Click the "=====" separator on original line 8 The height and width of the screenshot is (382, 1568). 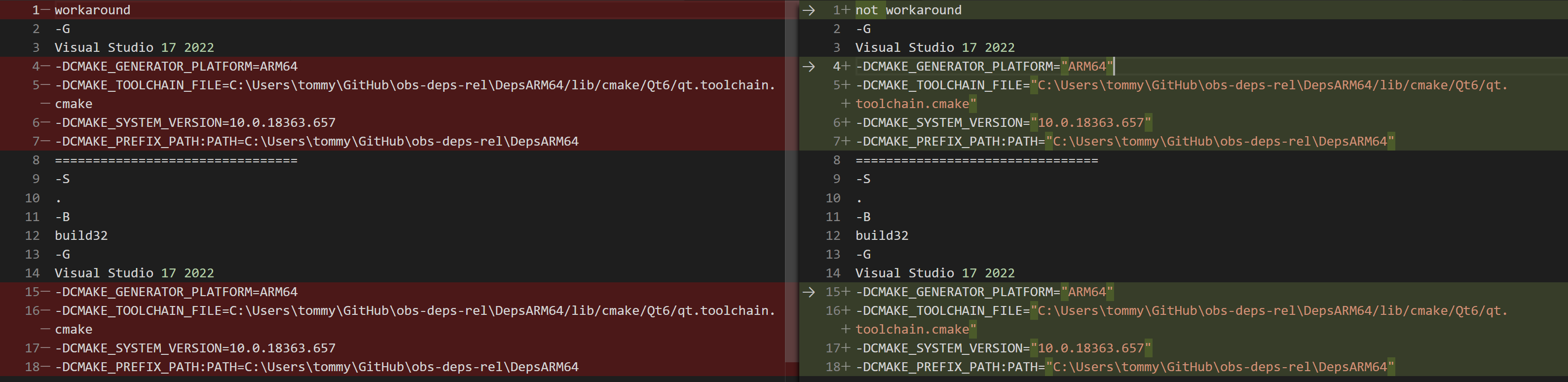[x=177, y=160]
